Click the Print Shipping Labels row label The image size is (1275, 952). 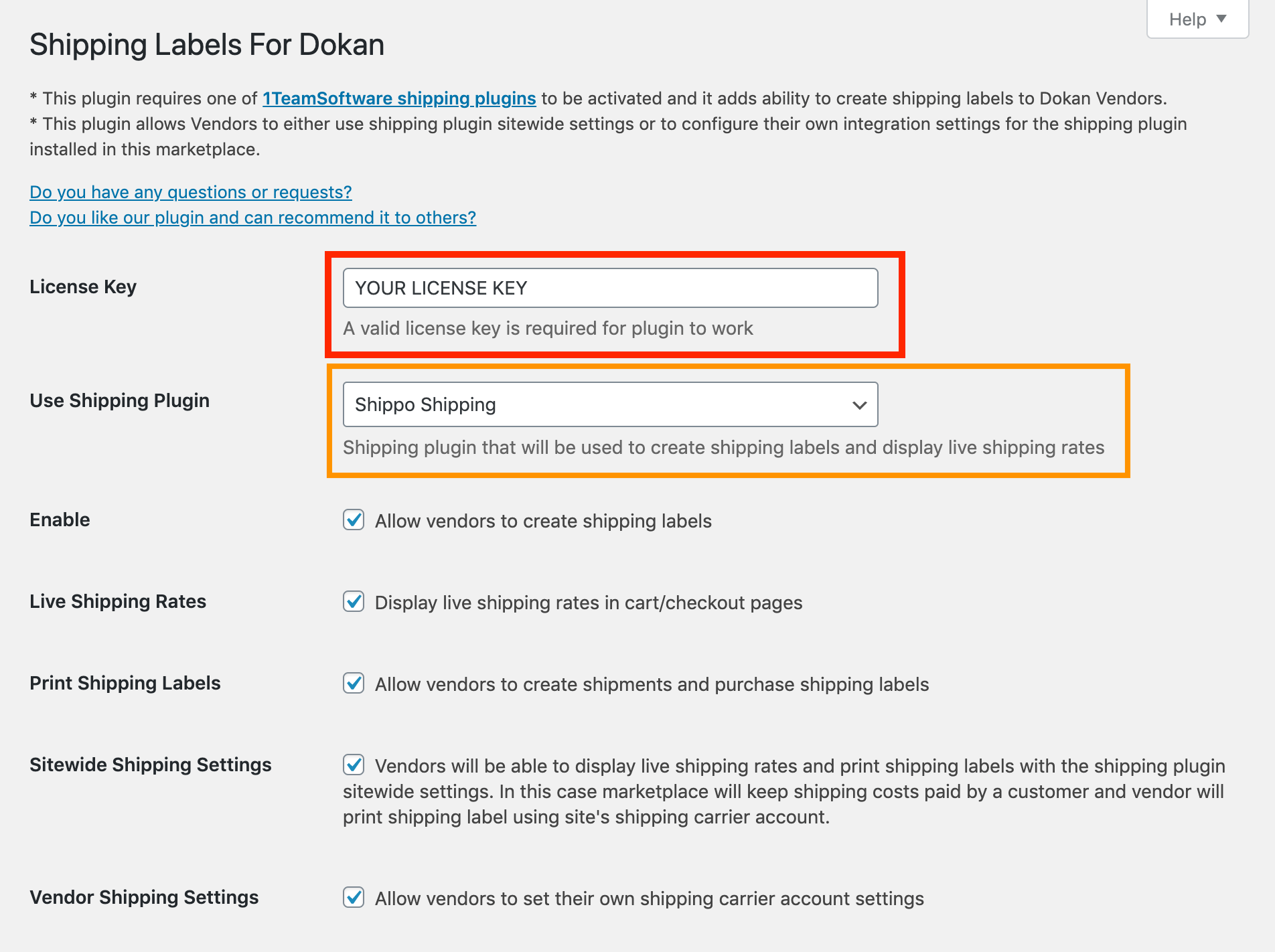[125, 683]
